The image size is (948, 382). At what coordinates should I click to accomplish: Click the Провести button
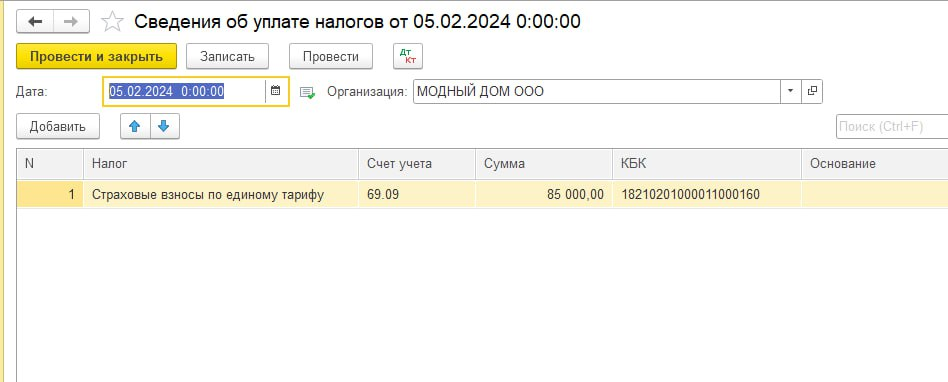(x=331, y=56)
